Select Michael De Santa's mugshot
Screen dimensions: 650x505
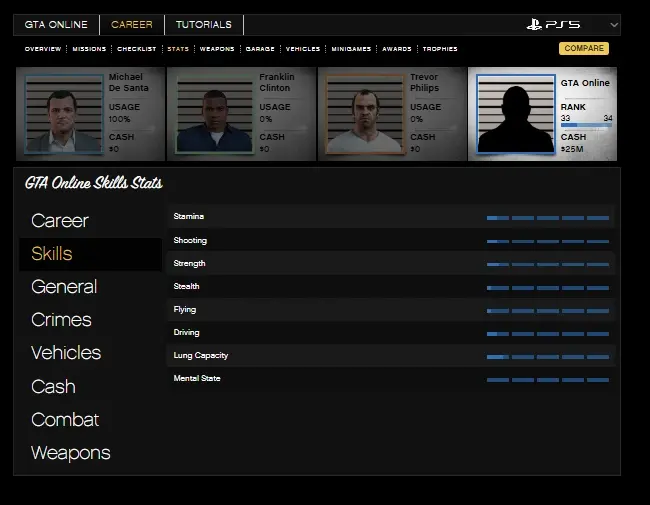(x=63, y=114)
